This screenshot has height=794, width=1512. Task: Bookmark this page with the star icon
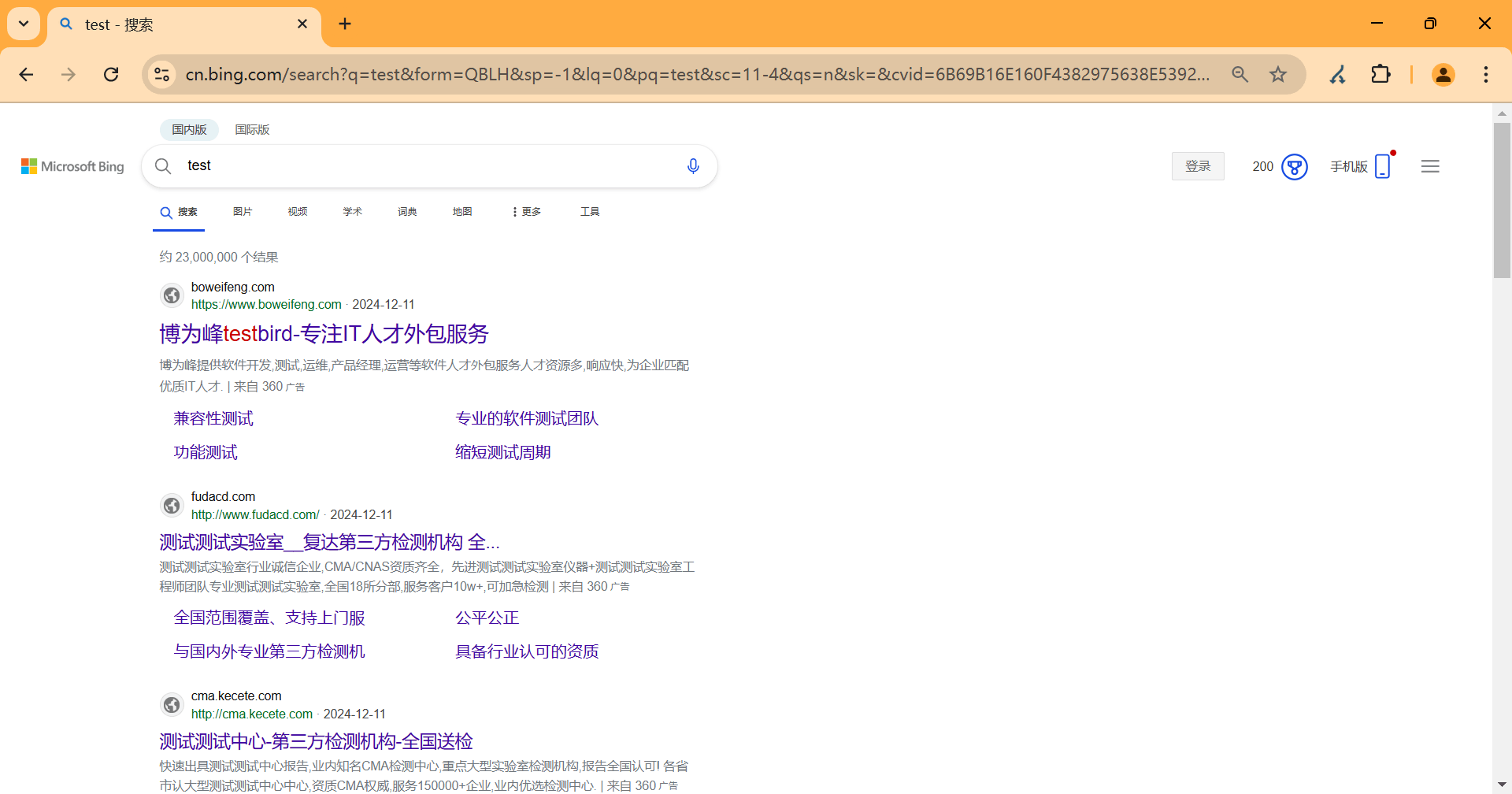(1278, 74)
